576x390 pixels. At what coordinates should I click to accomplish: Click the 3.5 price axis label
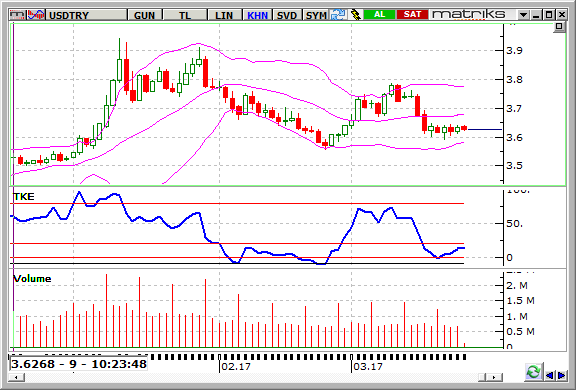(x=514, y=166)
